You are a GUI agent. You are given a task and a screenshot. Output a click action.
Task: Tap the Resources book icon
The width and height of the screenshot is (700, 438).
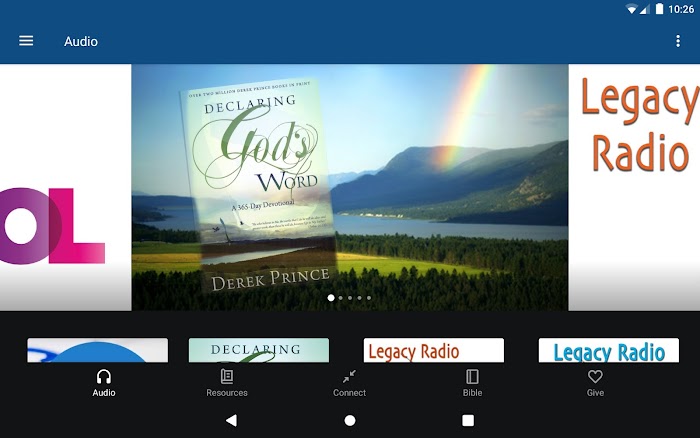click(x=227, y=376)
